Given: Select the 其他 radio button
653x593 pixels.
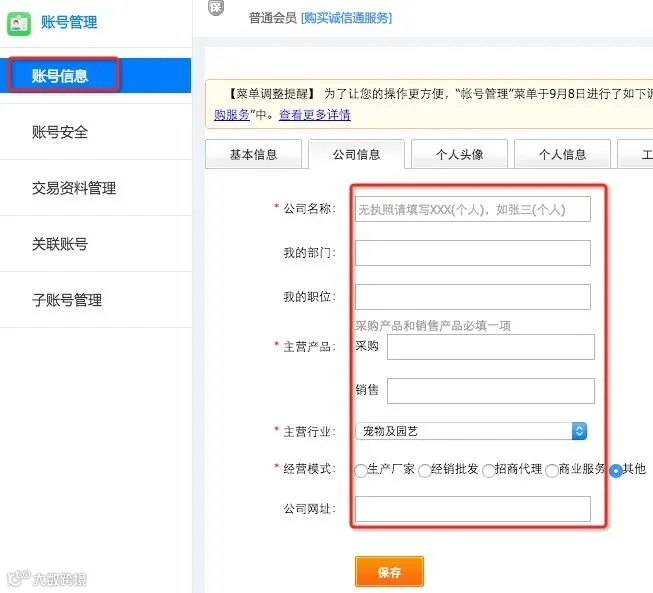Looking at the screenshot, I should point(616,471).
